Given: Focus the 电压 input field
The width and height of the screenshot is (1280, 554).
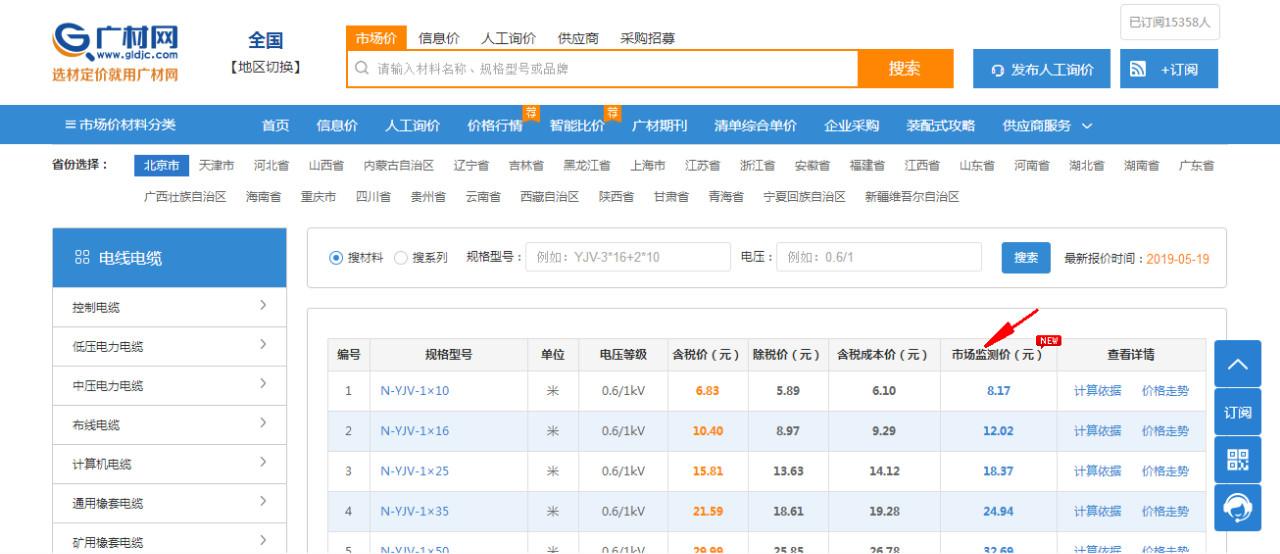Looking at the screenshot, I should pyautogui.click(x=879, y=257).
